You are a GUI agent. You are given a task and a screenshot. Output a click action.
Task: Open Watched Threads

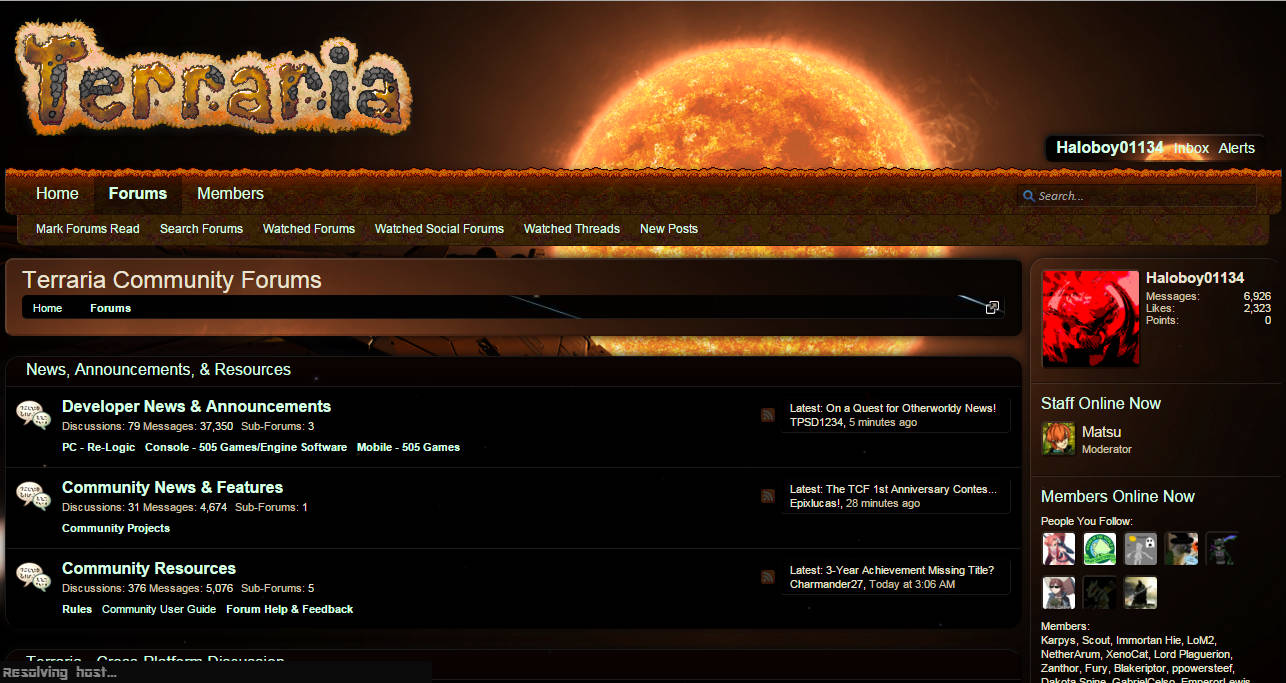[572, 229]
